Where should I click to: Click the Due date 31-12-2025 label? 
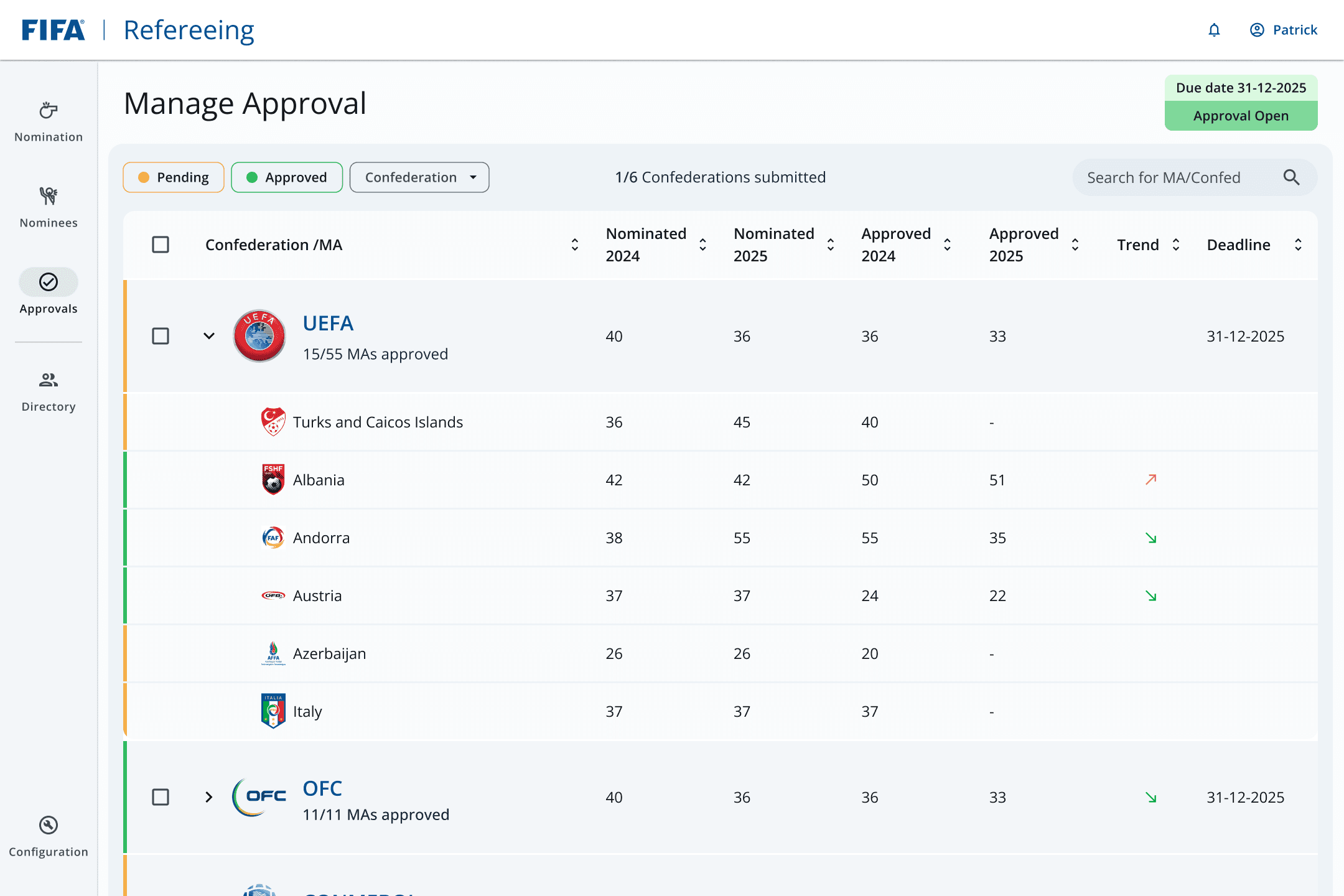point(1241,88)
